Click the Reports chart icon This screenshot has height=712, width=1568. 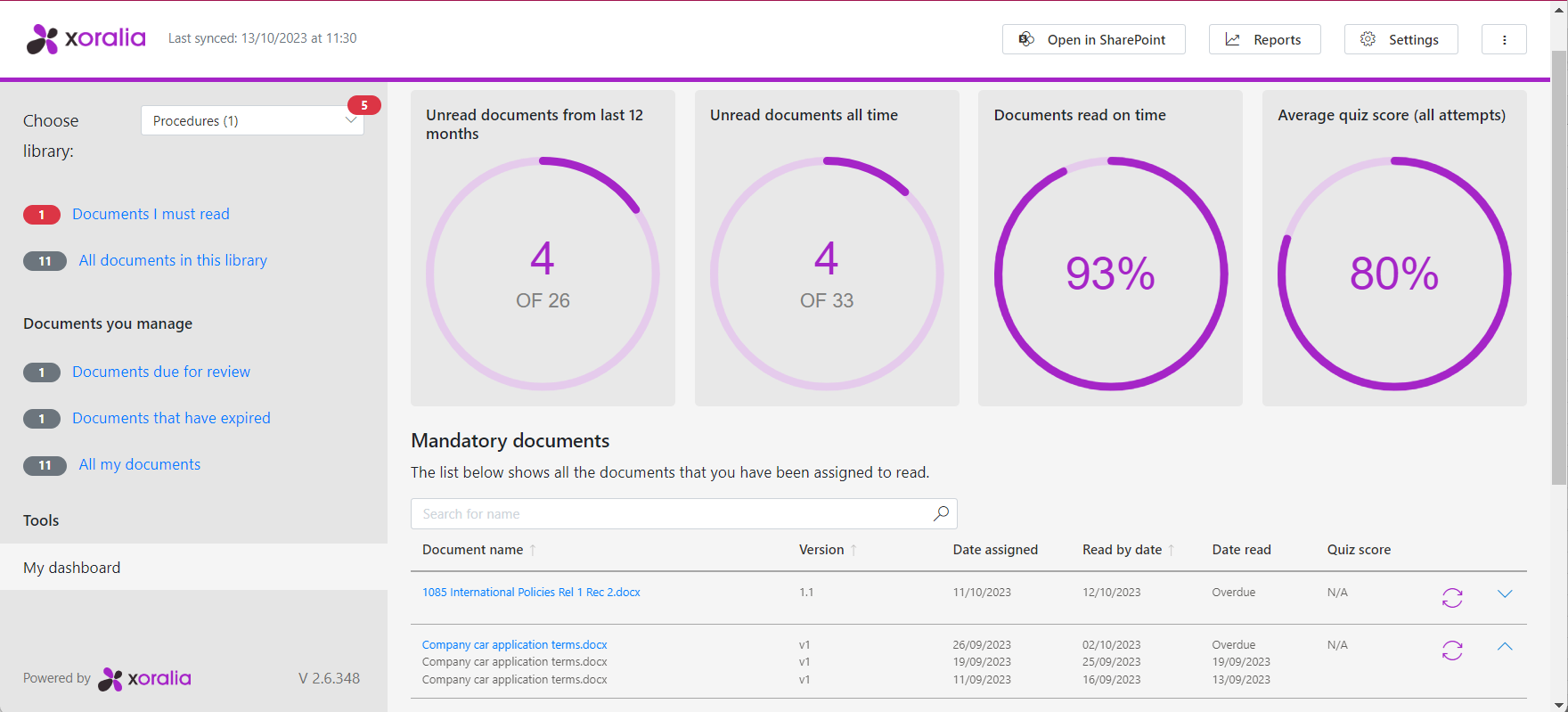point(1233,39)
